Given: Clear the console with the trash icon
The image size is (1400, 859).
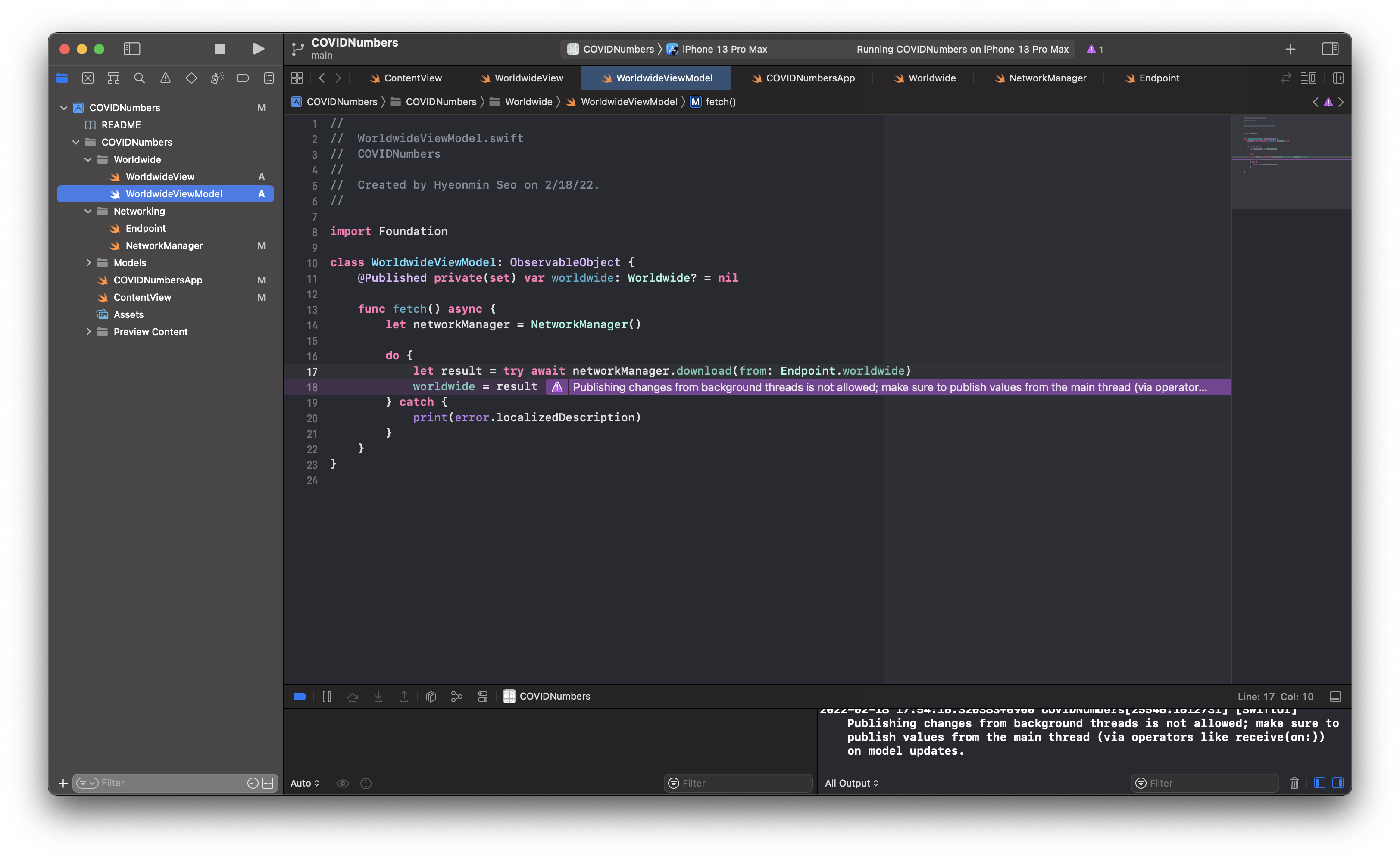Looking at the screenshot, I should click(x=1294, y=784).
